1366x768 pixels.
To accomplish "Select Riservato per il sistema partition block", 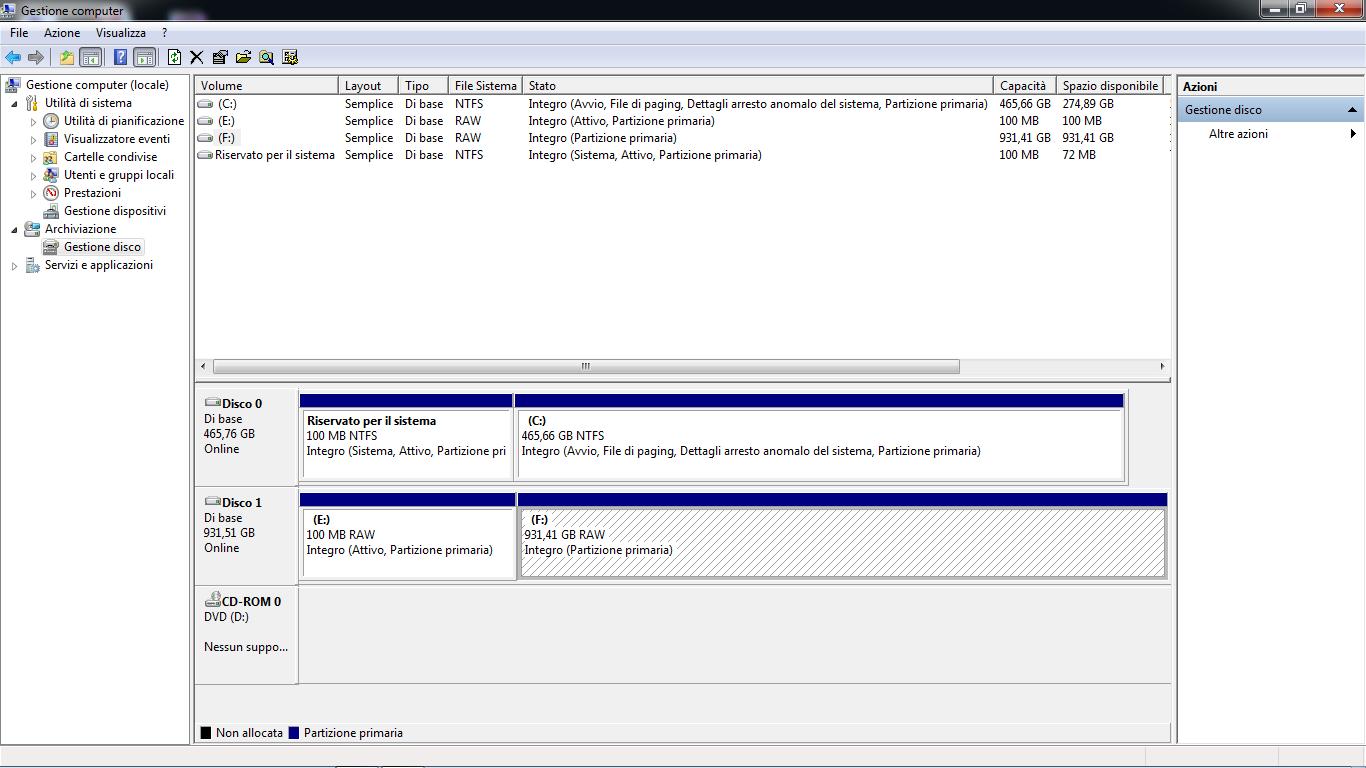I will point(406,437).
